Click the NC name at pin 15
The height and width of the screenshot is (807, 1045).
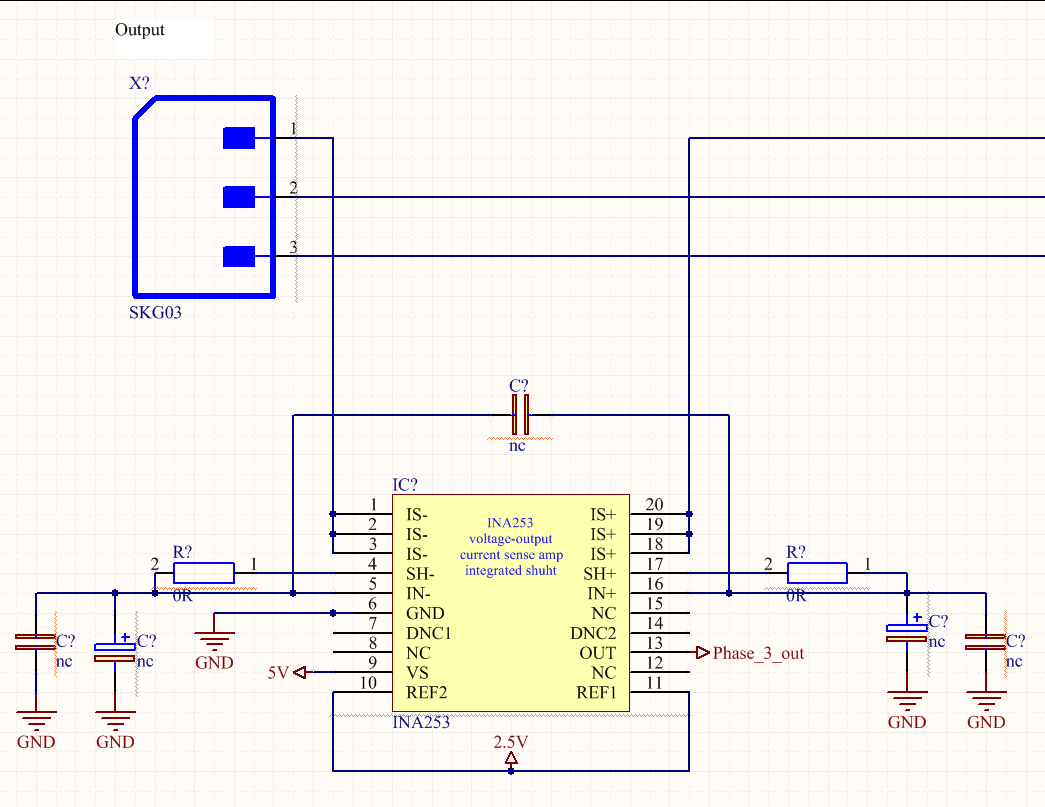(604, 613)
